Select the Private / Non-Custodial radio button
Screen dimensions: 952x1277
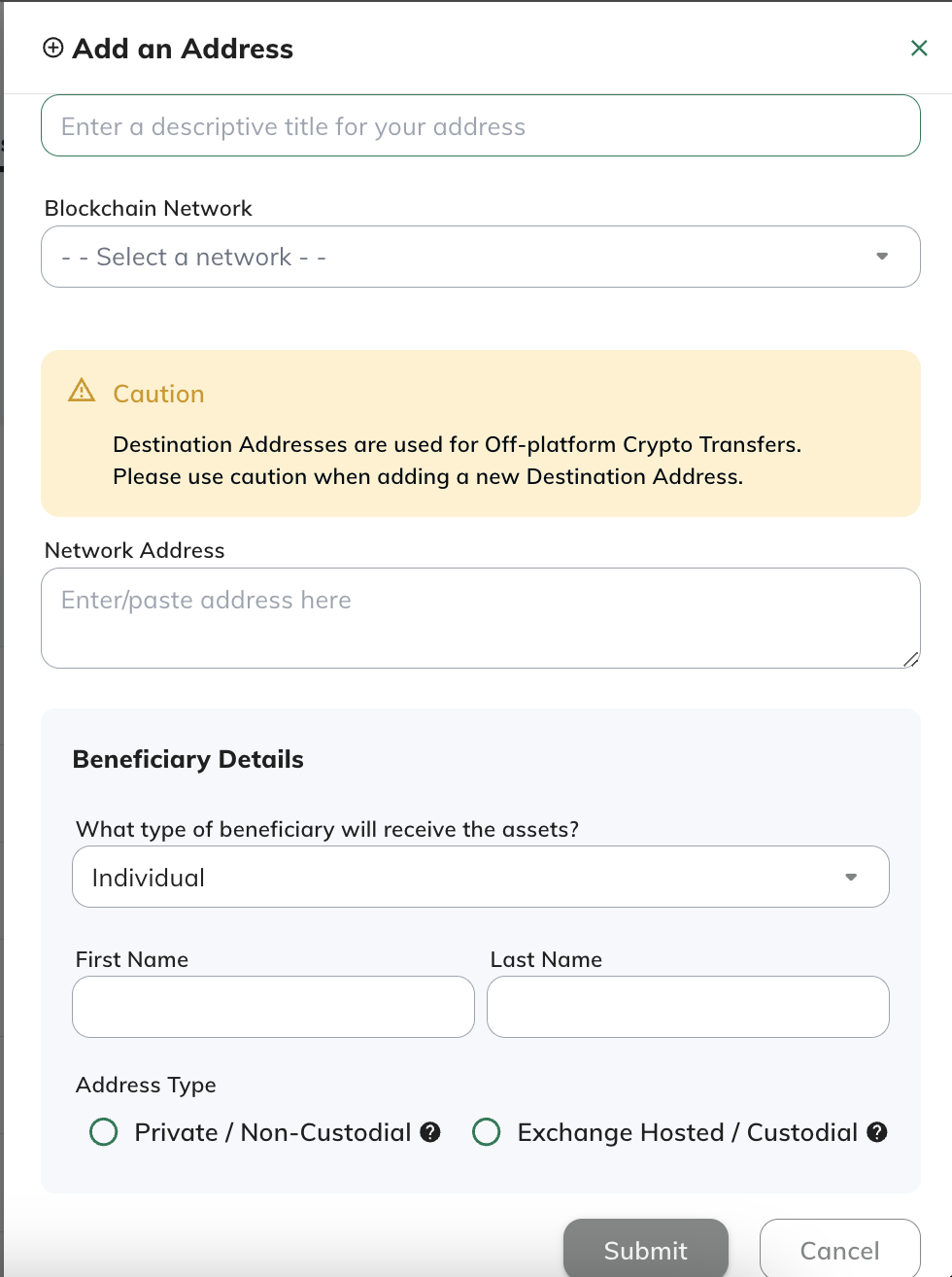(x=104, y=1132)
